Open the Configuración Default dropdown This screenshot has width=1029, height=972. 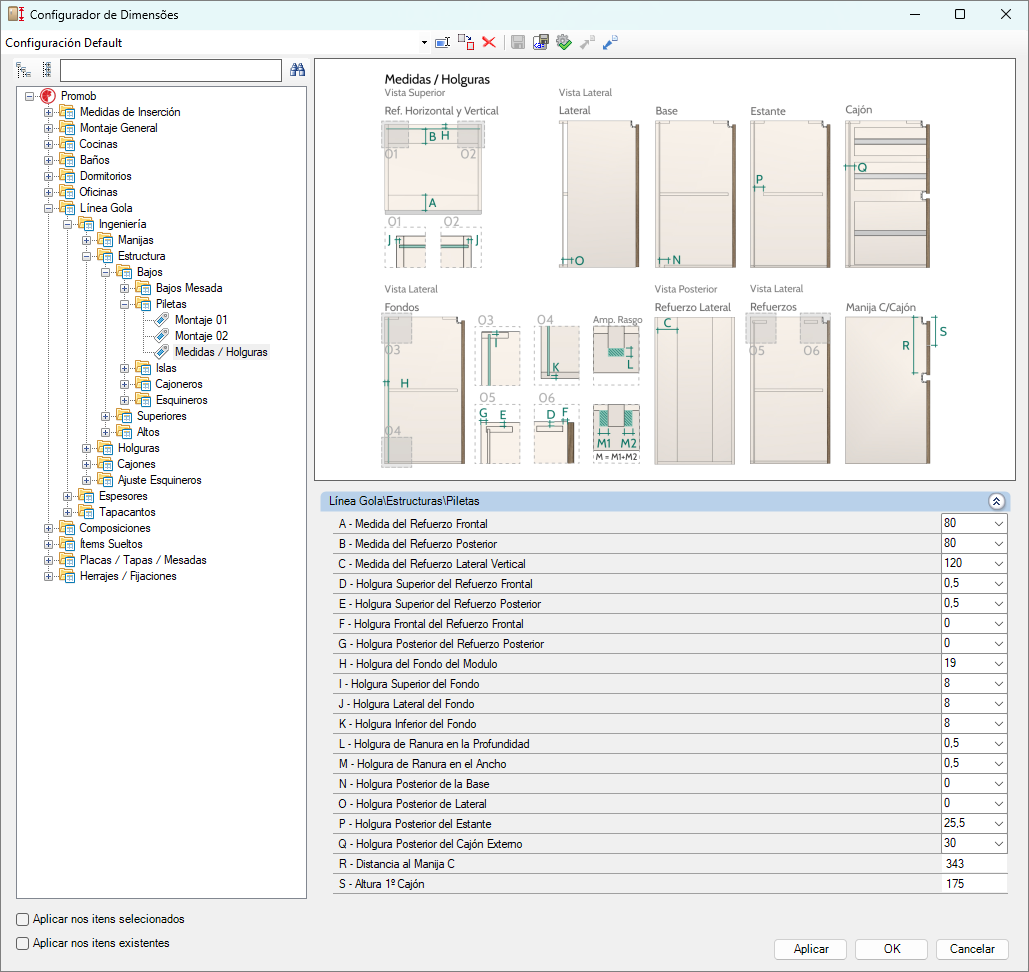(x=424, y=43)
